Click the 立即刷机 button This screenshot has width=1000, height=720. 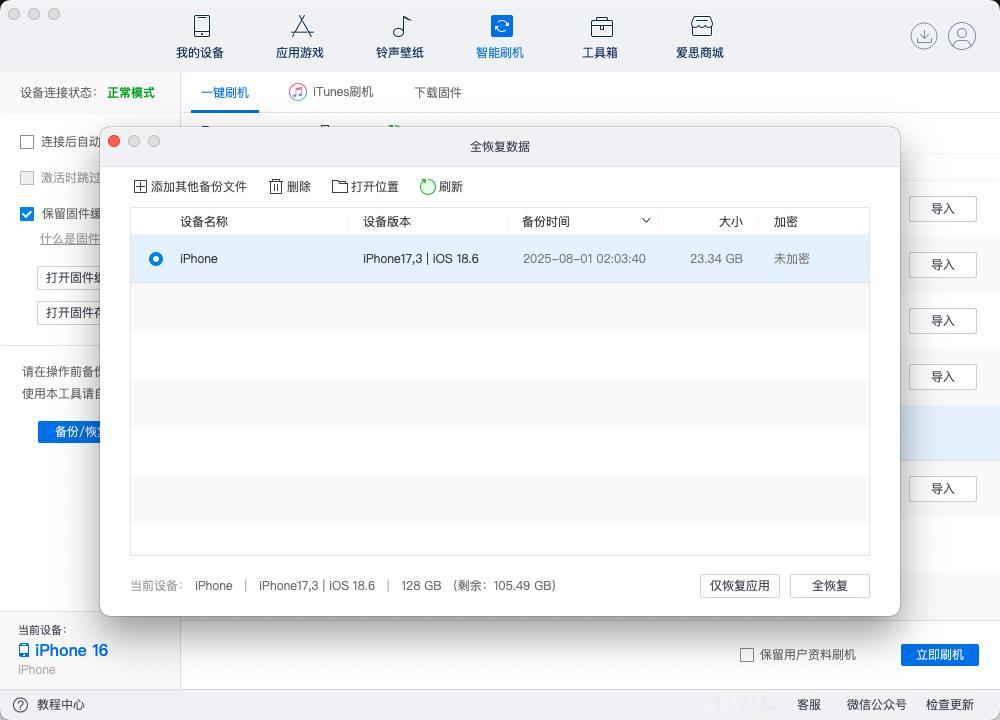939,654
